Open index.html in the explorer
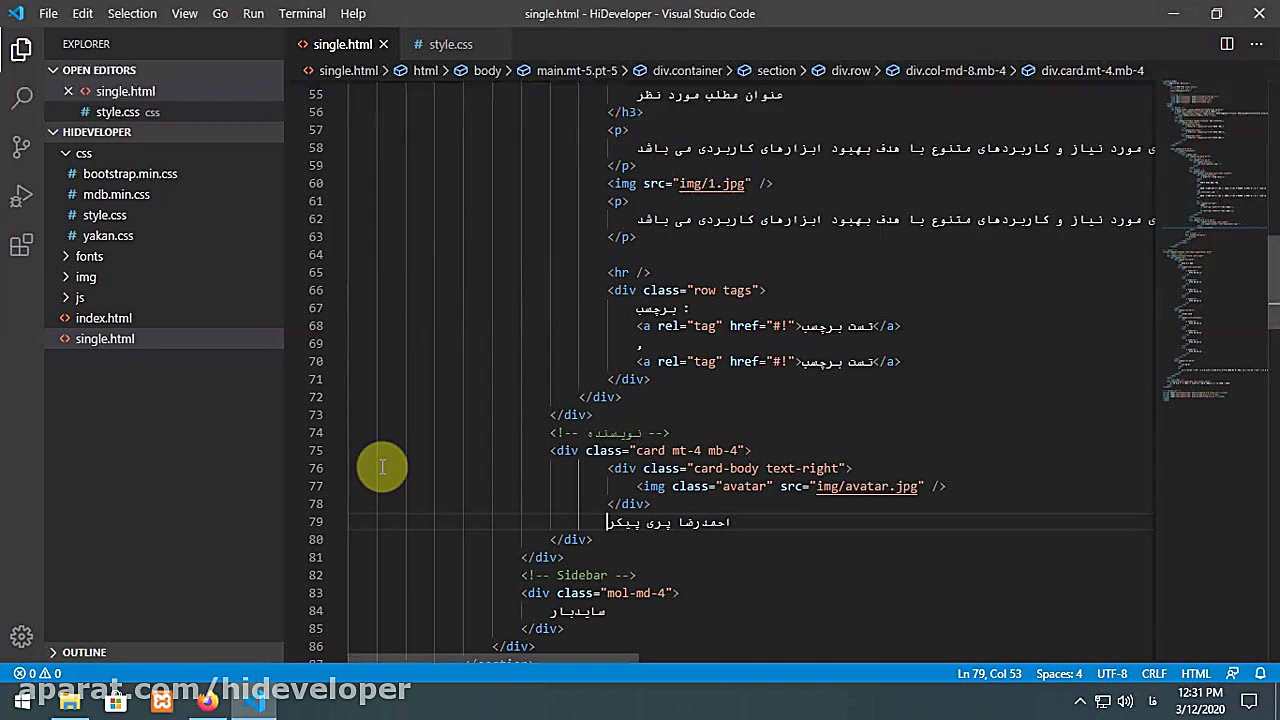The width and height of the screenshot is (1280, 720). click(103, 318)
